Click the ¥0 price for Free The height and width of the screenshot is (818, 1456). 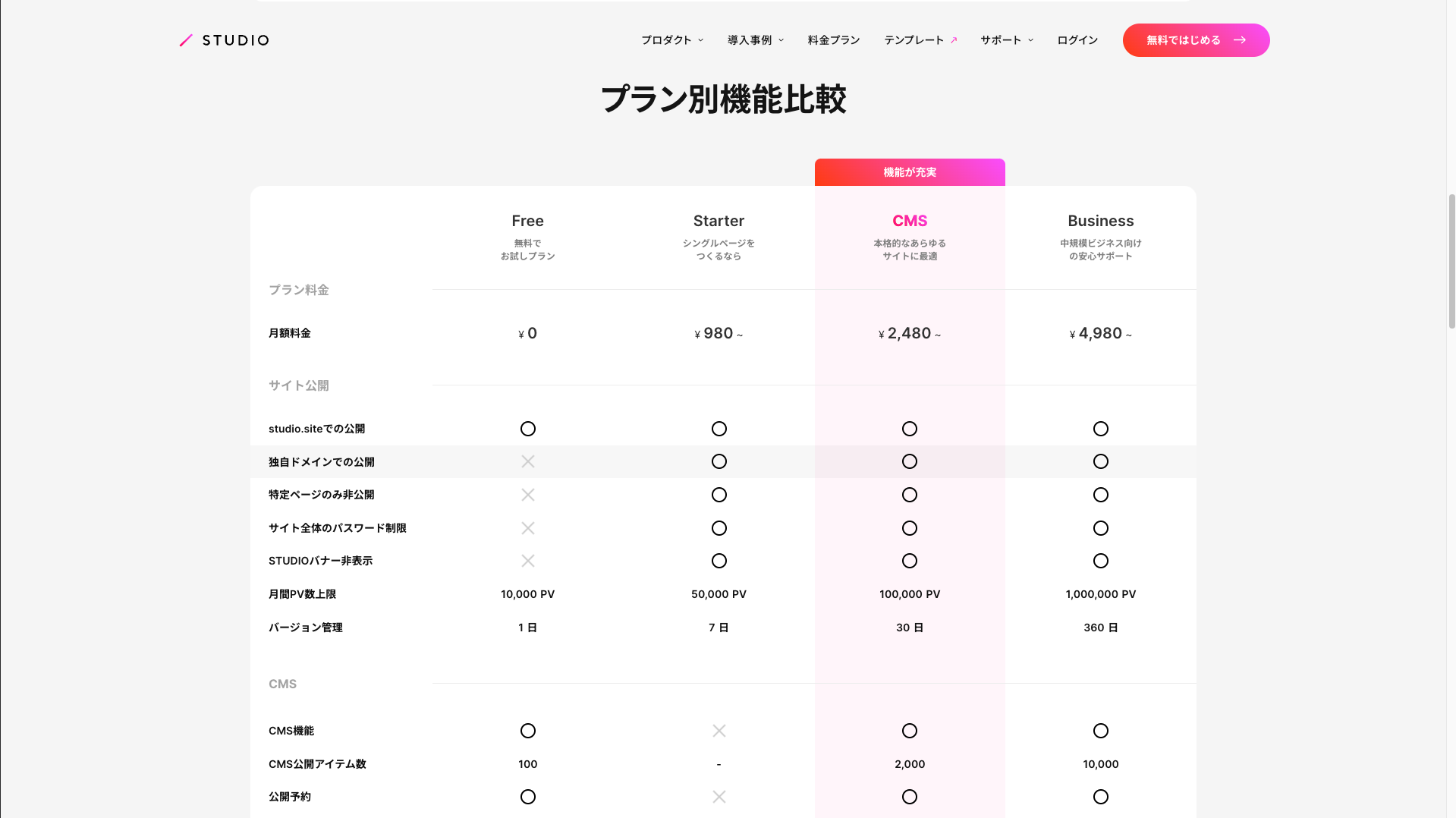528,333
